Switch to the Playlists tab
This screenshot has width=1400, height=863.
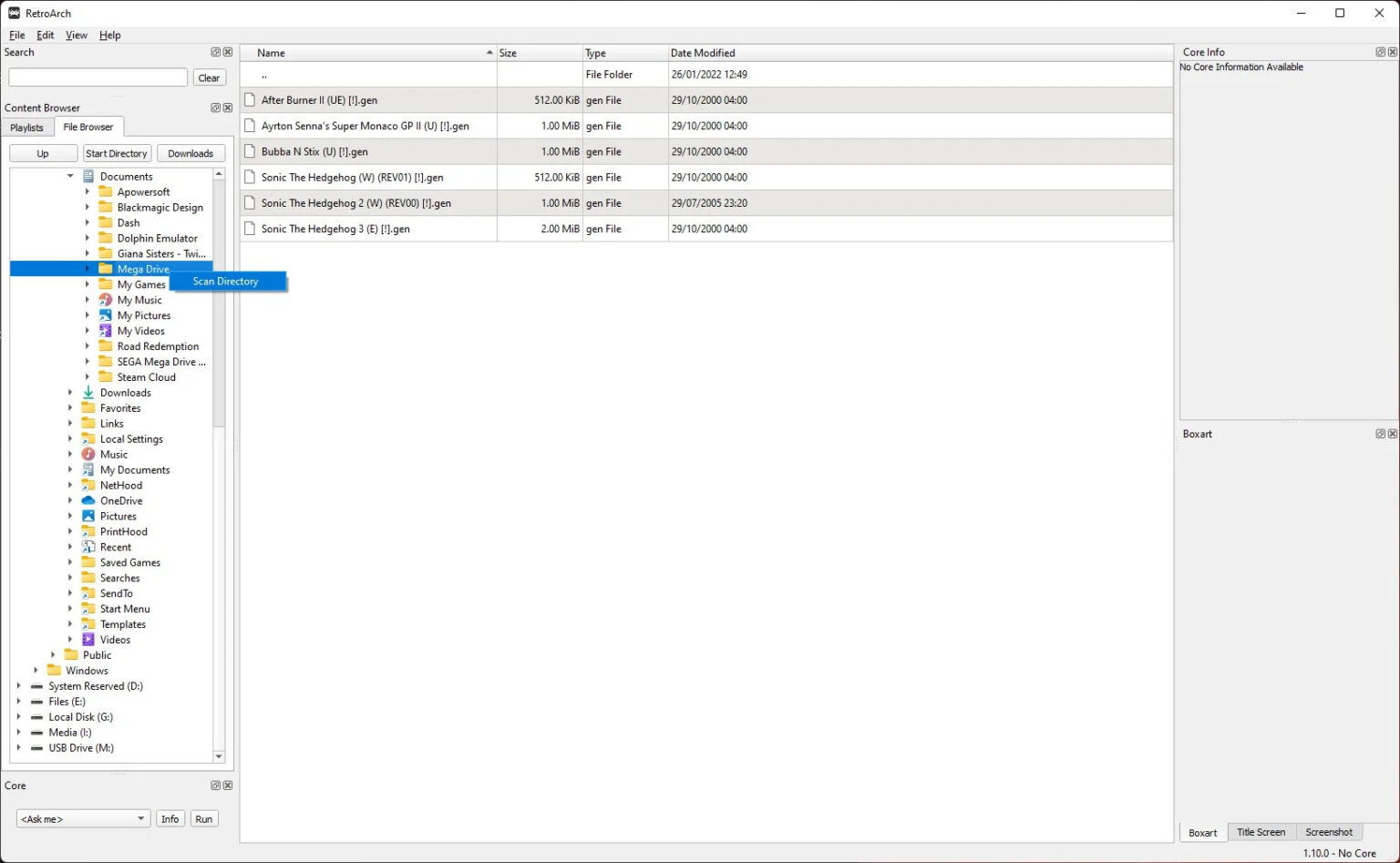tap(26, 128)
